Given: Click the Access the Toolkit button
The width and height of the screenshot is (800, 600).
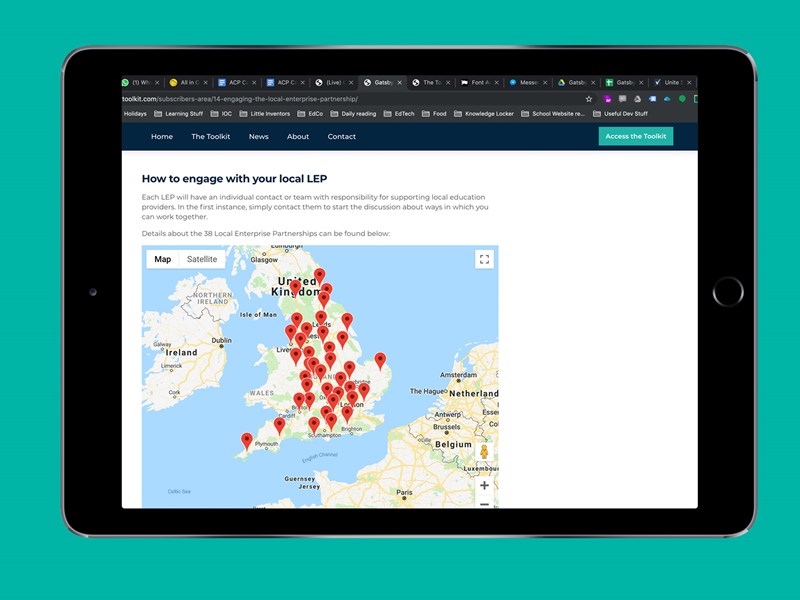Looking at the screenshot, I should coord(636,137).
